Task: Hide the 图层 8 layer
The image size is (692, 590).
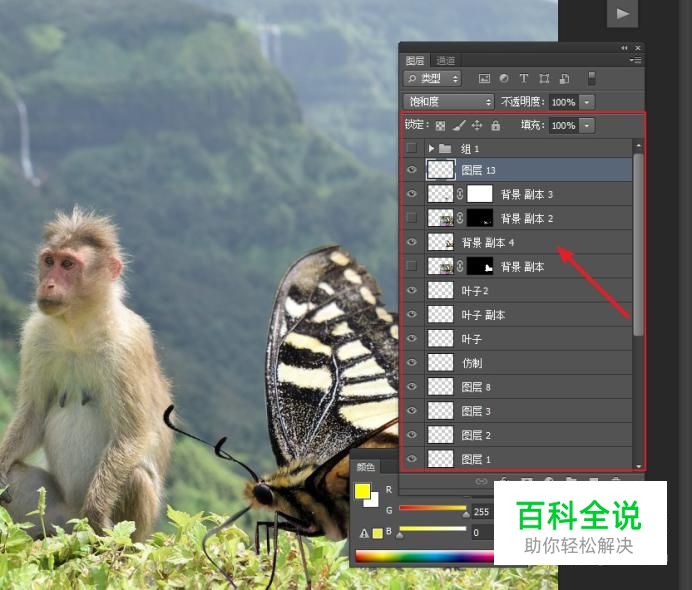Action: click(x=412, y=387)
